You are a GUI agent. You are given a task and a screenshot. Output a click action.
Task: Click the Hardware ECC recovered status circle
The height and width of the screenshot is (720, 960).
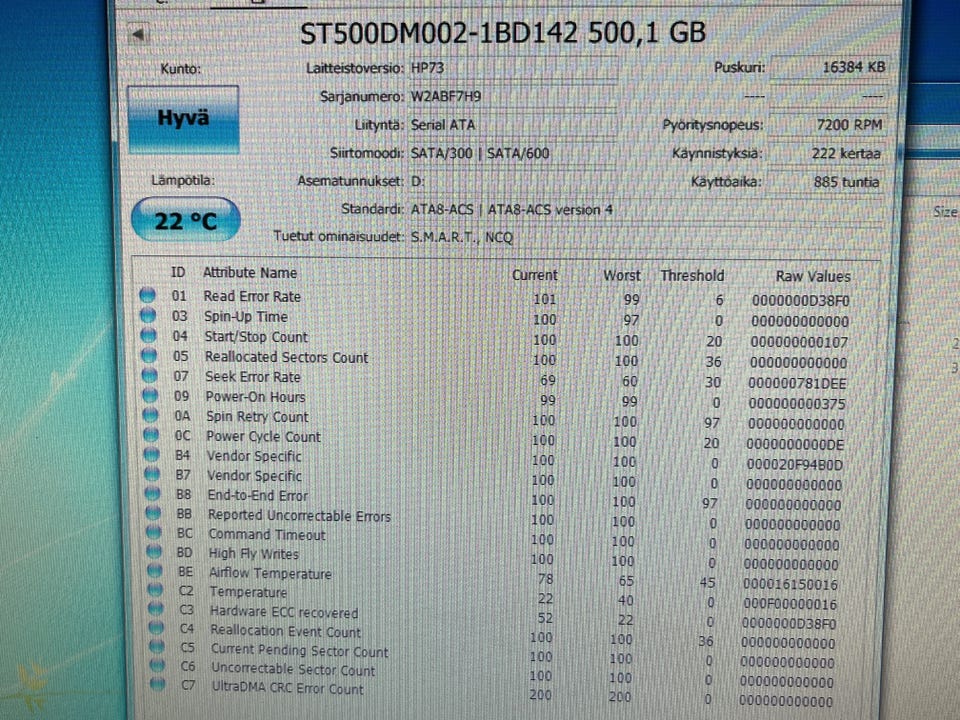pos(157,610)
